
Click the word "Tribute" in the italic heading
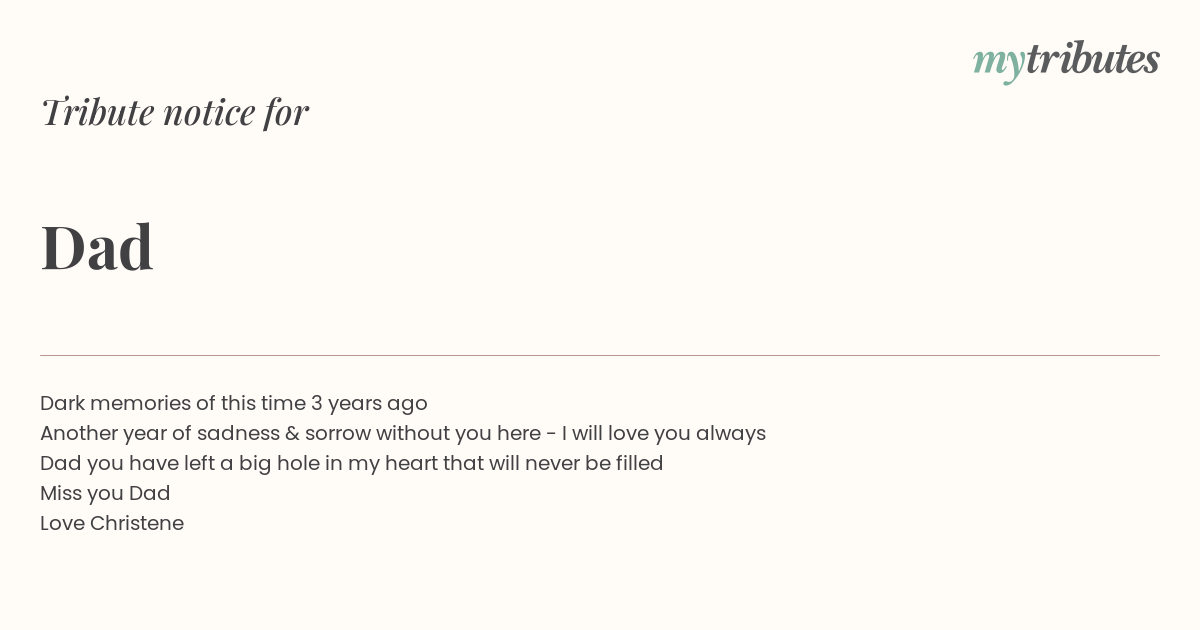pyautogui.click(x=98, y=112)
